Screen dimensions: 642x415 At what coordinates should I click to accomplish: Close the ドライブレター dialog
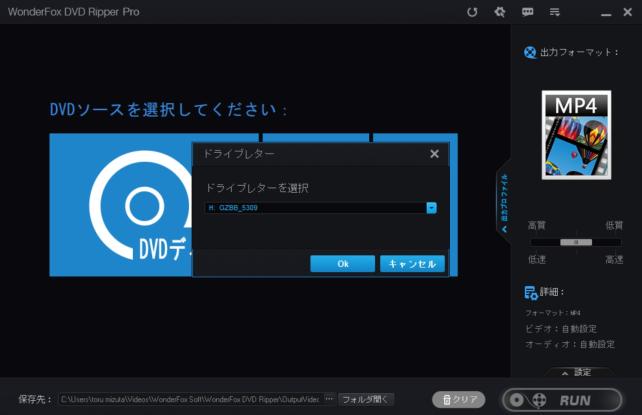(434, 154)
